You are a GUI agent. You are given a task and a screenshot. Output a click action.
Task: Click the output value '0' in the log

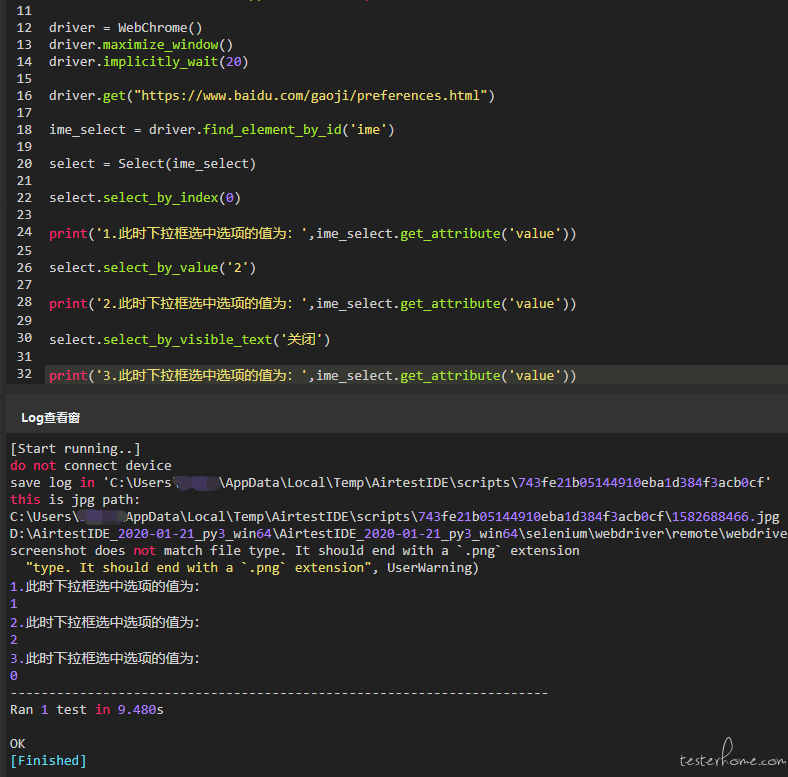(x=14, y=676)
